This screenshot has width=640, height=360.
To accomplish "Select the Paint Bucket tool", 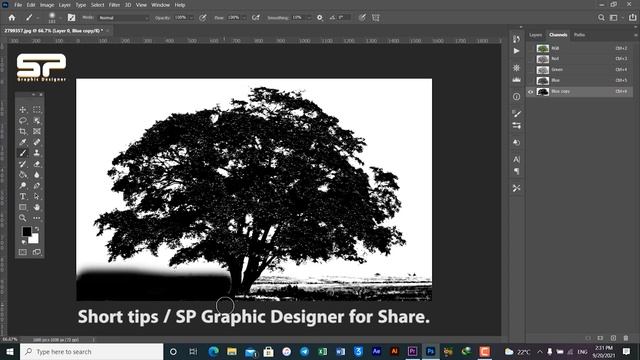I will click(x=23, y=175).
